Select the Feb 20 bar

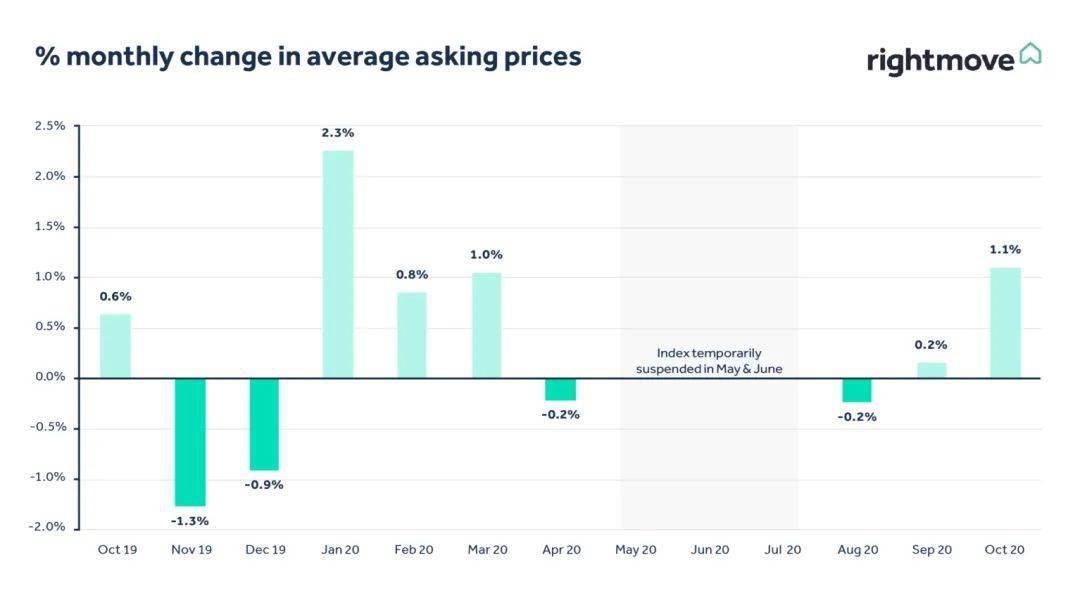coord(411,335)
